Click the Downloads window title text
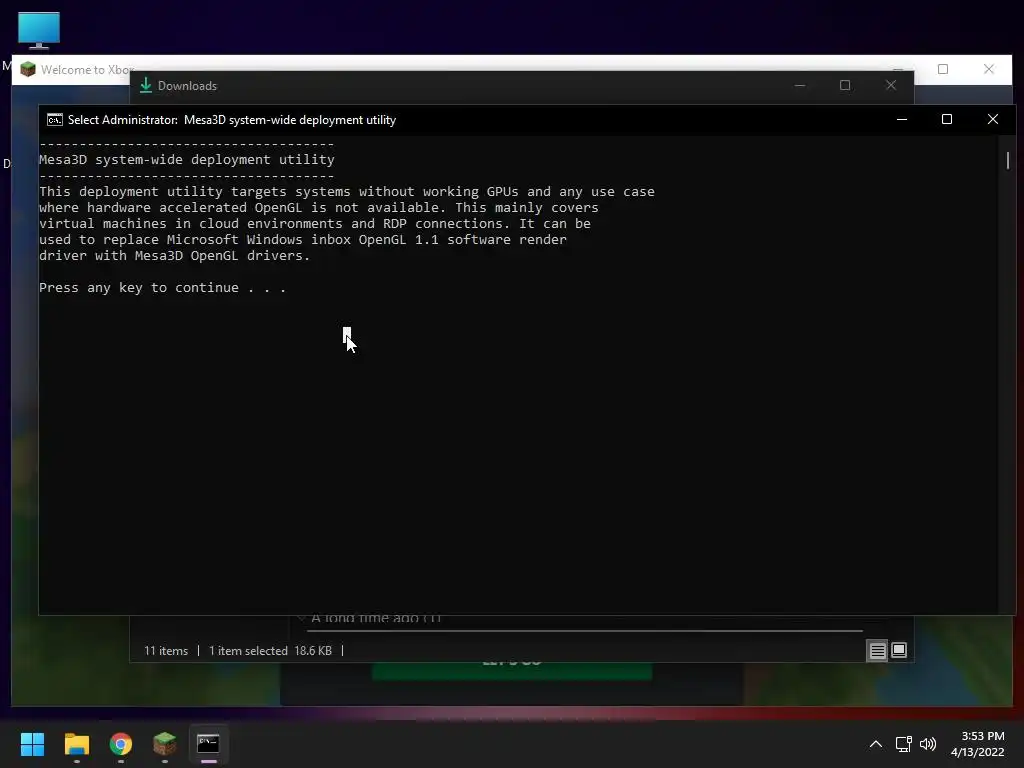 tap(187, 86)
